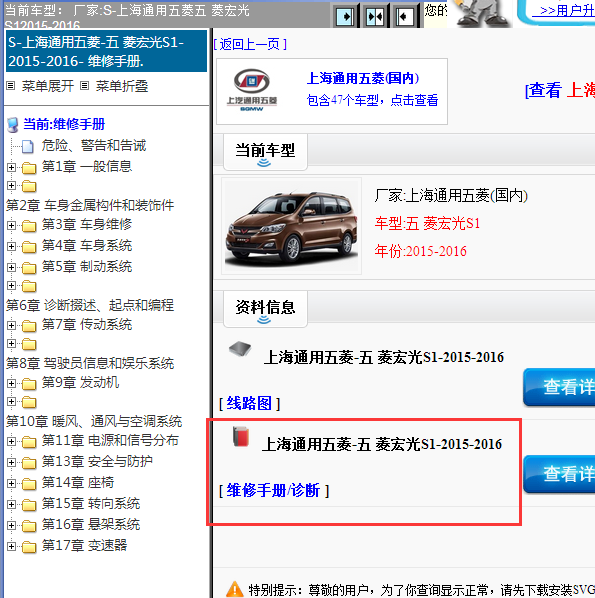595x598 pixels.
Task: Click the folder icon for 第17章 变速器
Action: [29, 547]
